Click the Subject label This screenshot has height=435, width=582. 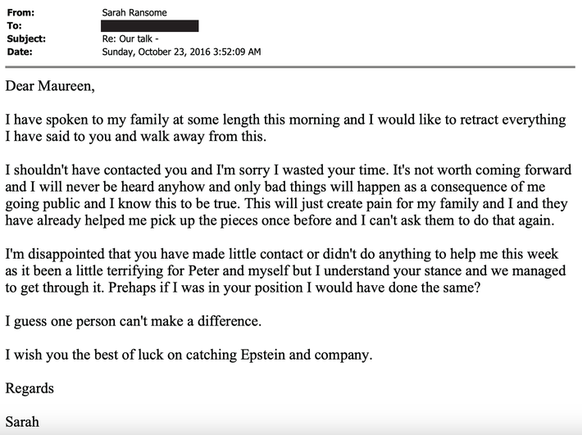(26, 39)
